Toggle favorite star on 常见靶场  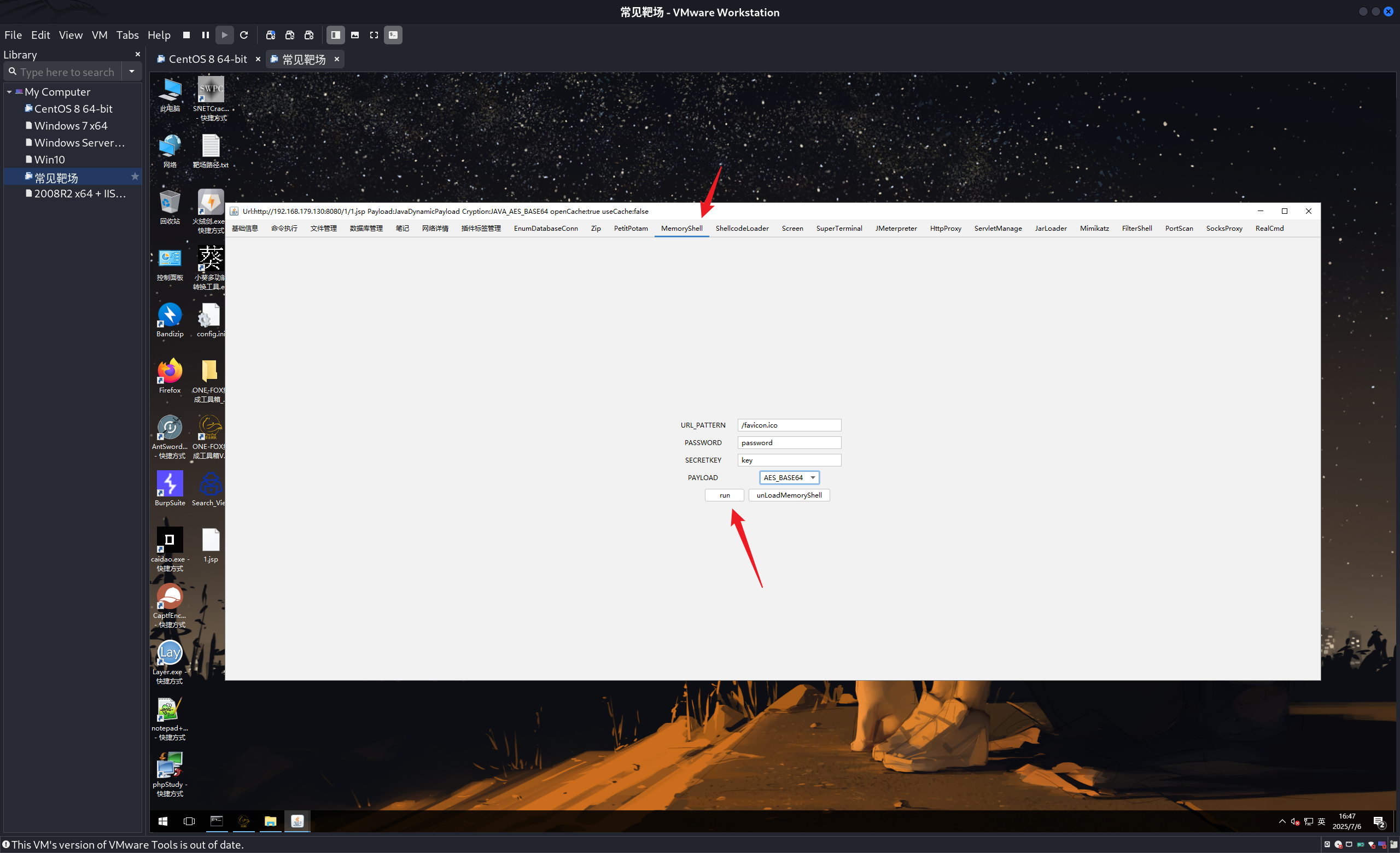pyautogui.click(x=135, y=177)
